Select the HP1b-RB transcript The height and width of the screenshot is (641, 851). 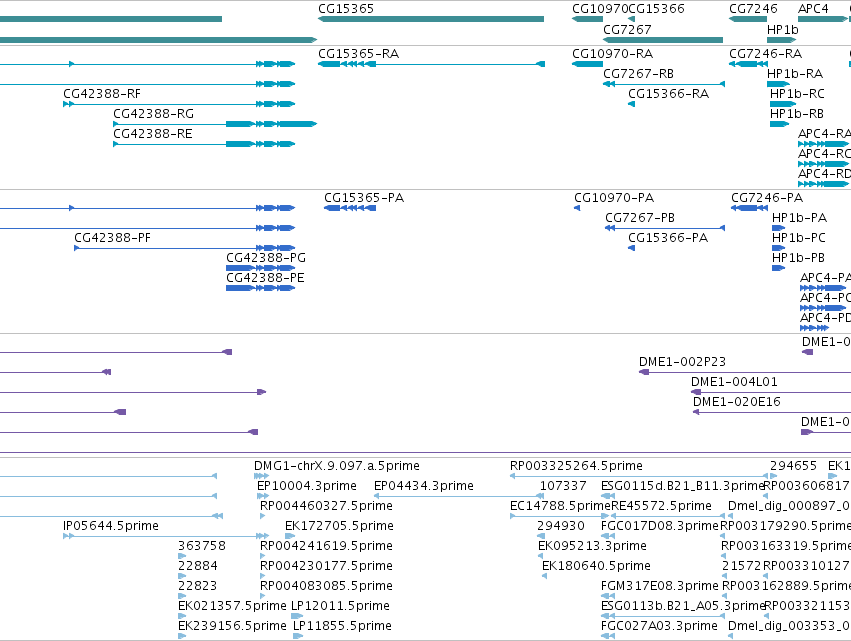tap(779, 124)
